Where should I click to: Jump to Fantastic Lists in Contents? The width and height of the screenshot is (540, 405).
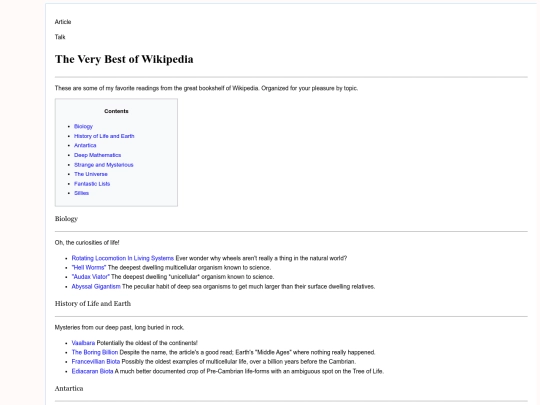coord(92,184)
